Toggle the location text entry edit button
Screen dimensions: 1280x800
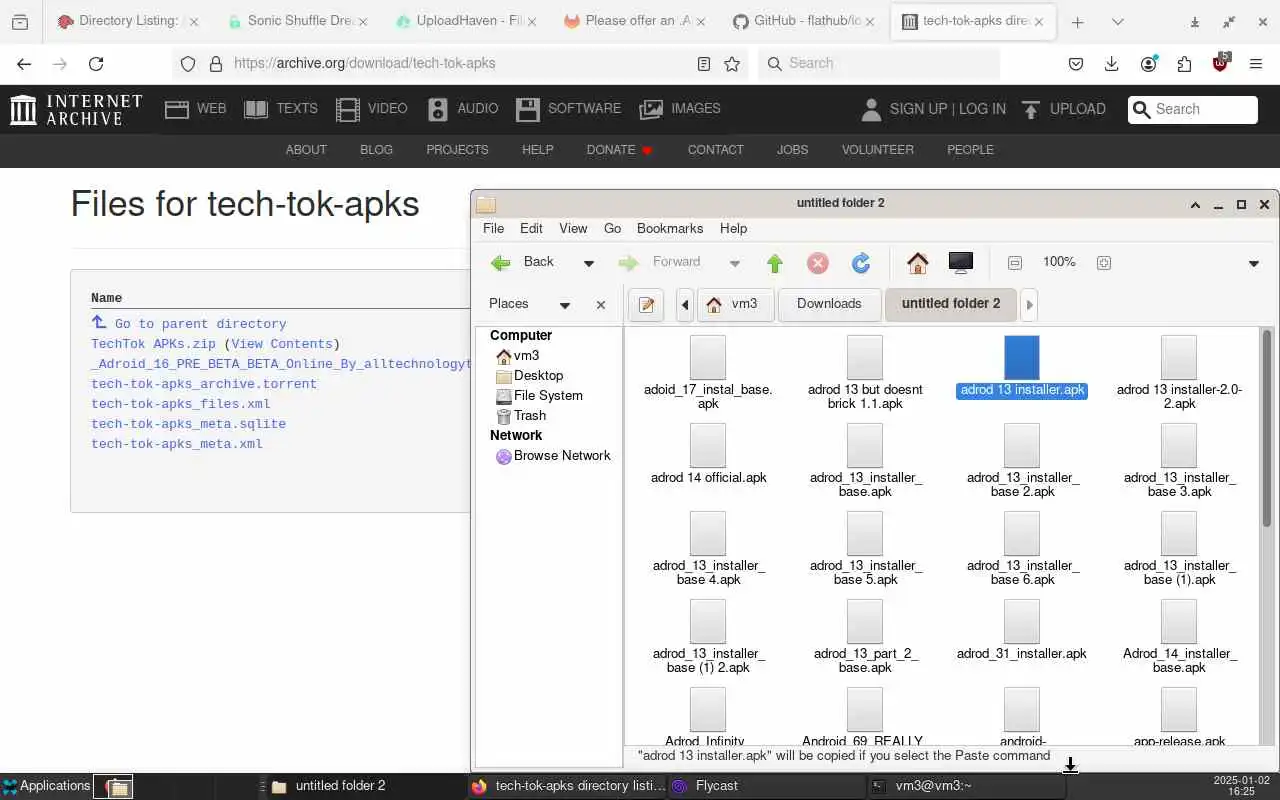click(x=646, y=305)
